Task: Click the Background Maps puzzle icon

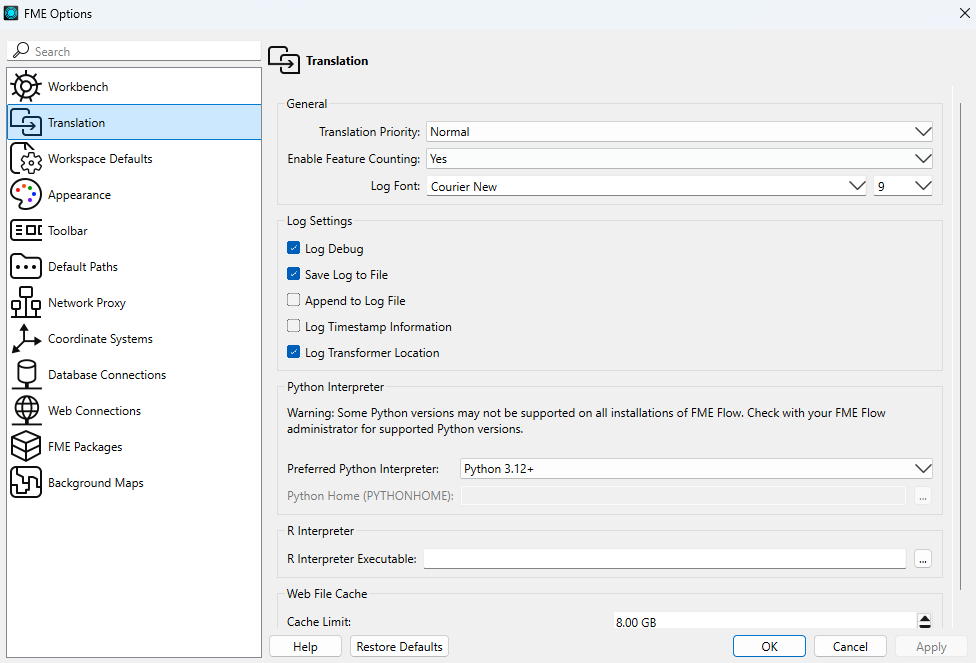Action: [x=26, y=483]
